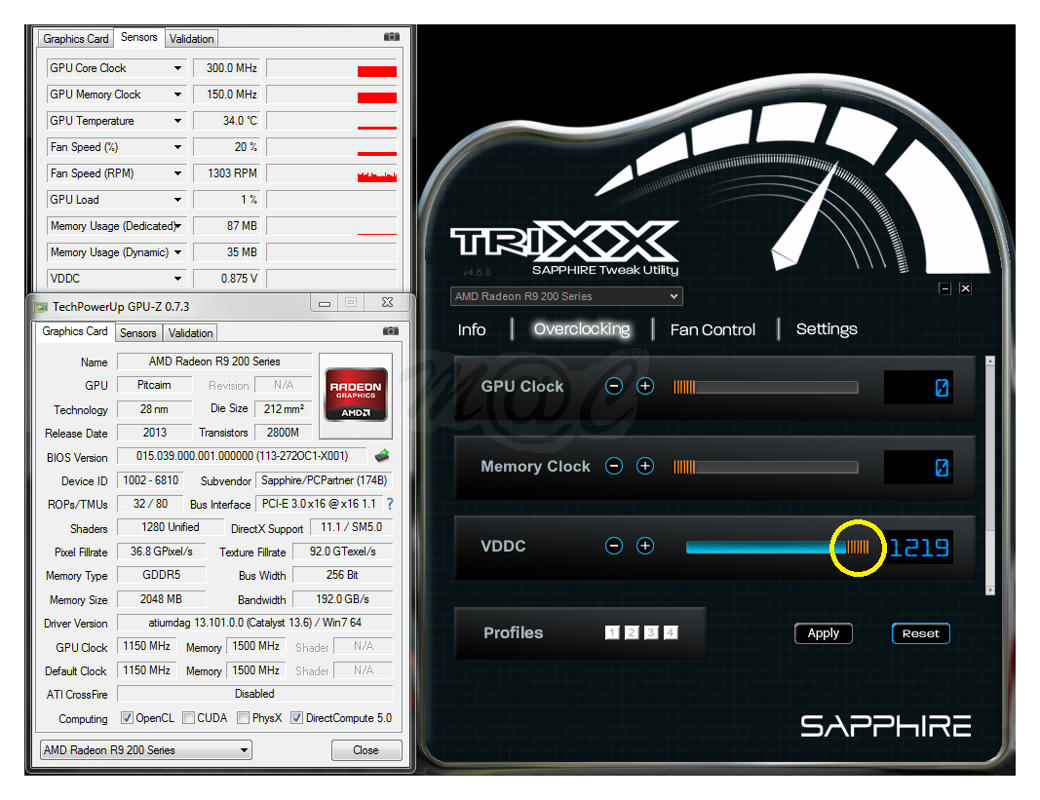Switch to the TRIXX Overclocking tab
The image size is (1040, 800).
(x=582, y=329)
